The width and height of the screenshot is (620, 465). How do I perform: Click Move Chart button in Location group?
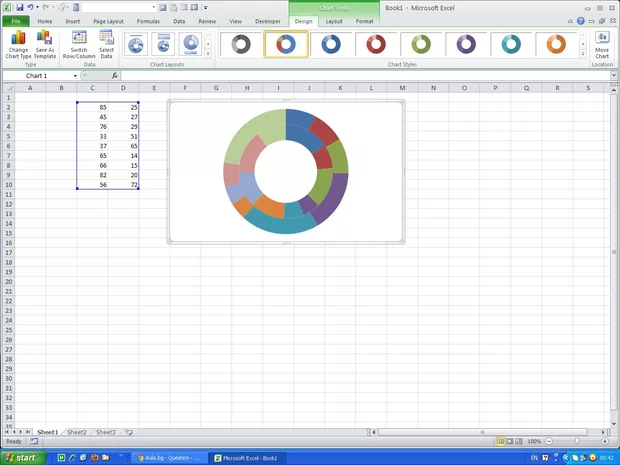602,45
